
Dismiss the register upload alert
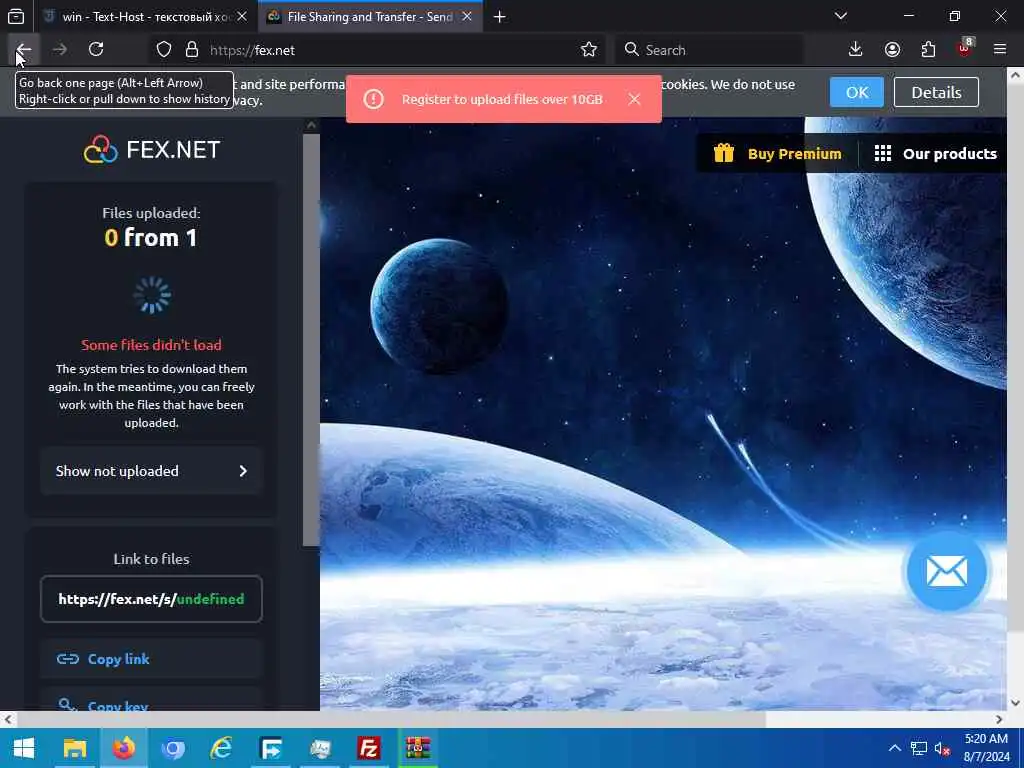click(x=634, y=99)
